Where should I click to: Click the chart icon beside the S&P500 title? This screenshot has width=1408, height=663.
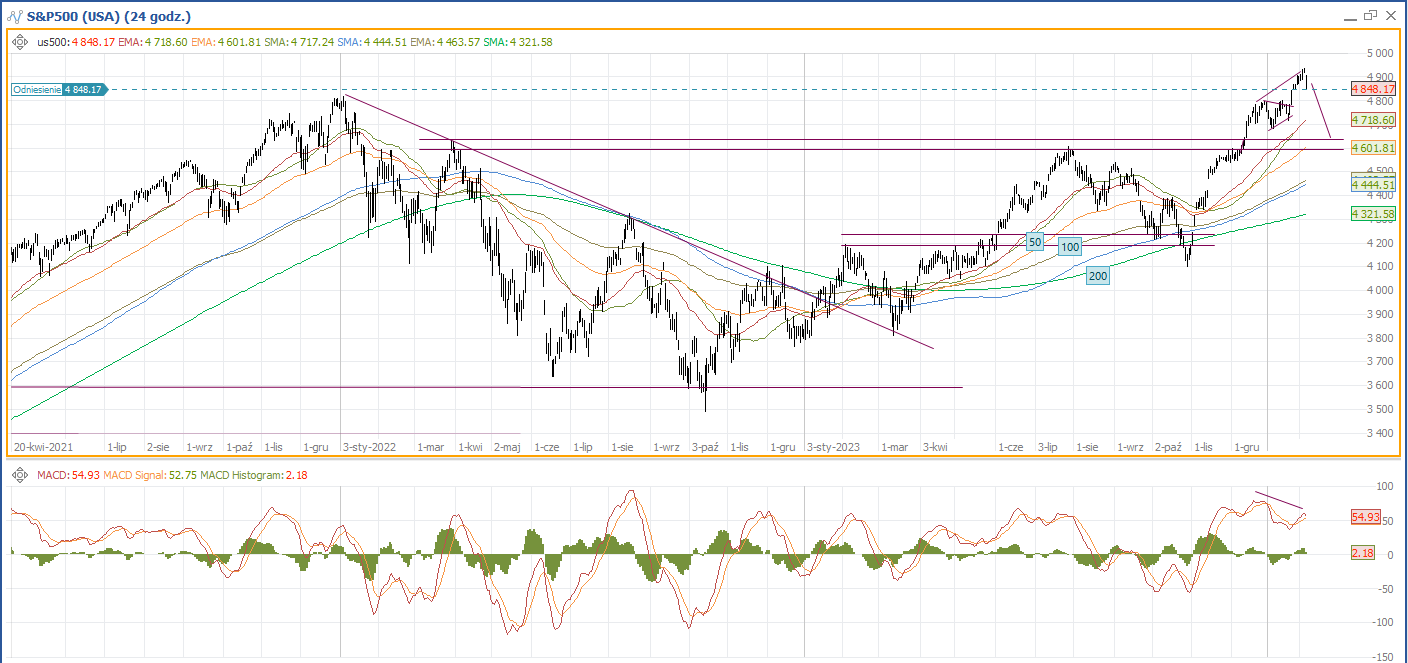pyautogui.click(x=13, y=17)
